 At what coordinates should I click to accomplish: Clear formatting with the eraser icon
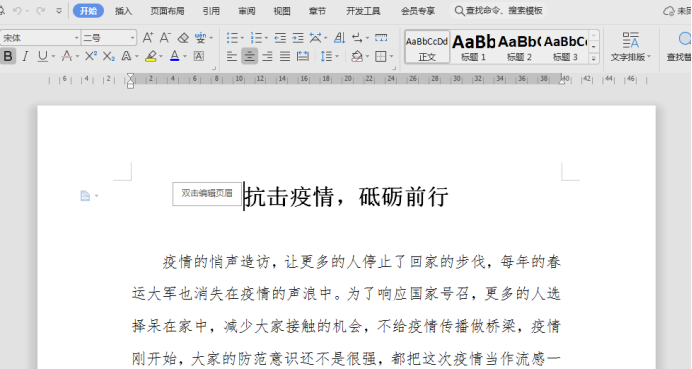point(183,38)
